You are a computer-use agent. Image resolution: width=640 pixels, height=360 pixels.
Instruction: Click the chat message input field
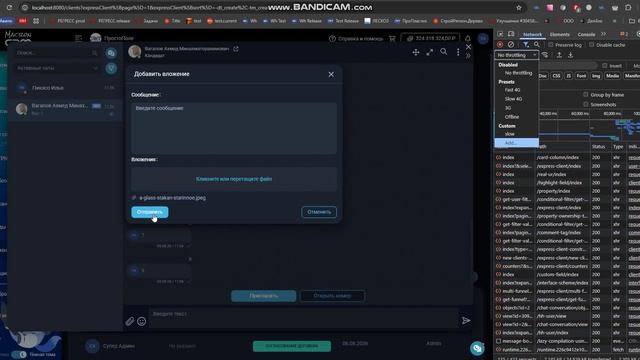(303, 317)
